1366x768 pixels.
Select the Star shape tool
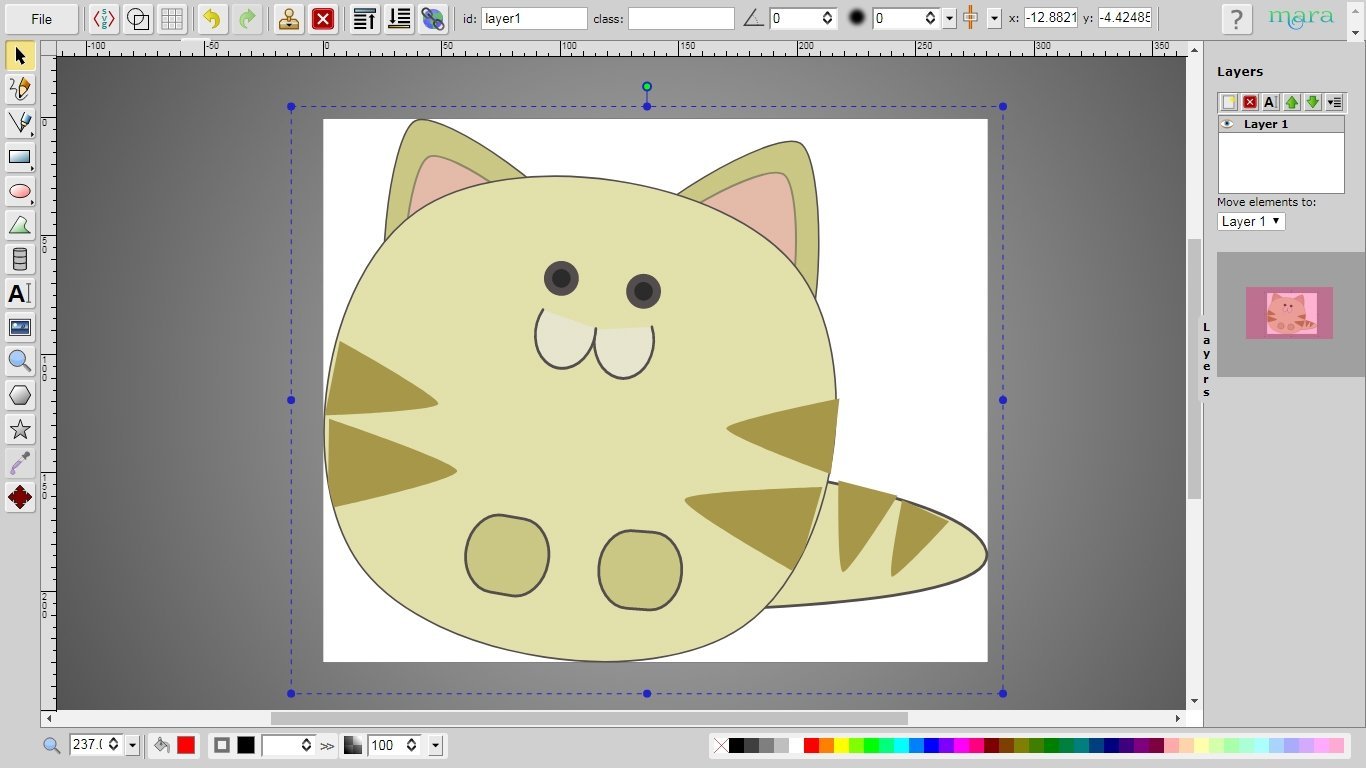click(20, 430)
